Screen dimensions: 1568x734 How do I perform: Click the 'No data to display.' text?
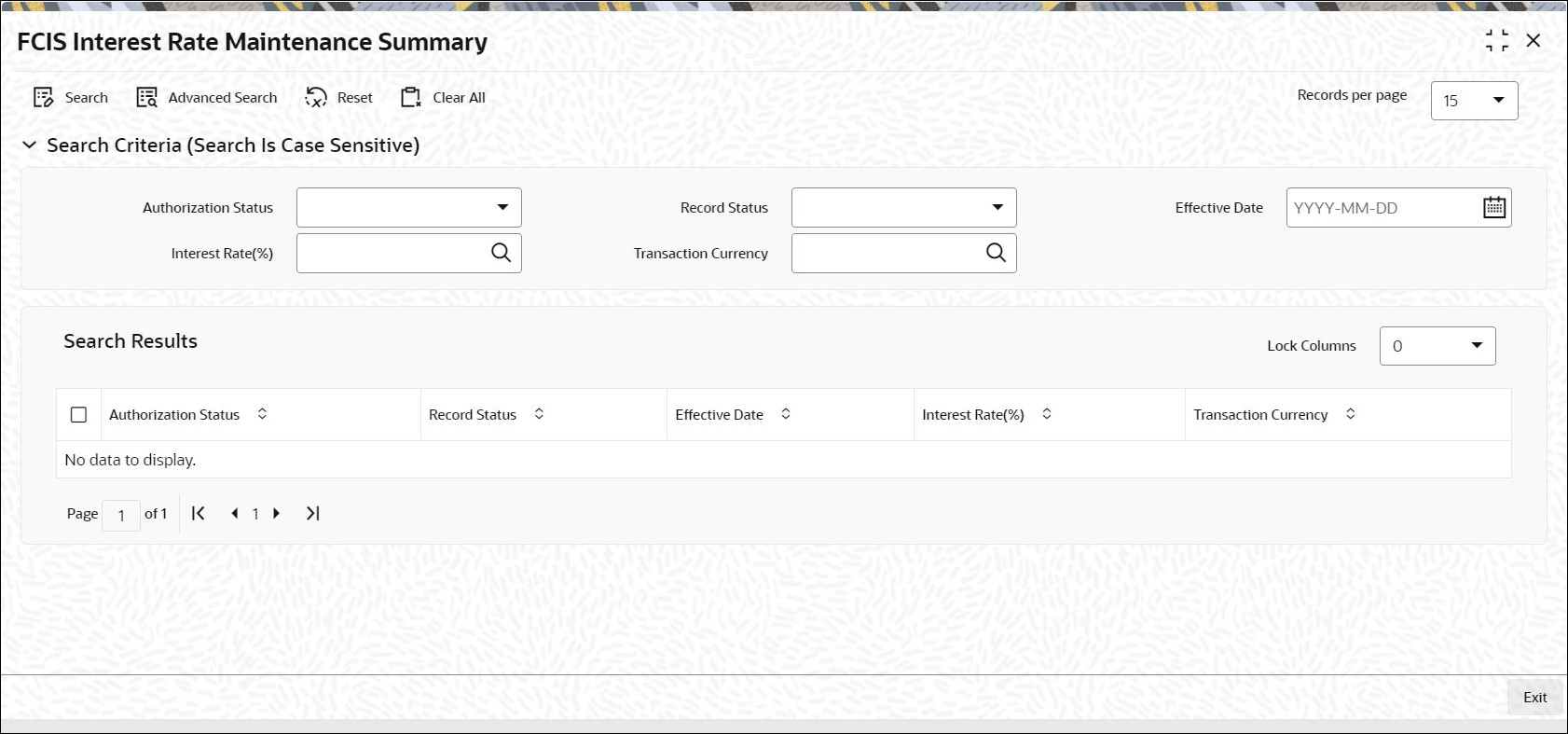[x=131, y=460]
